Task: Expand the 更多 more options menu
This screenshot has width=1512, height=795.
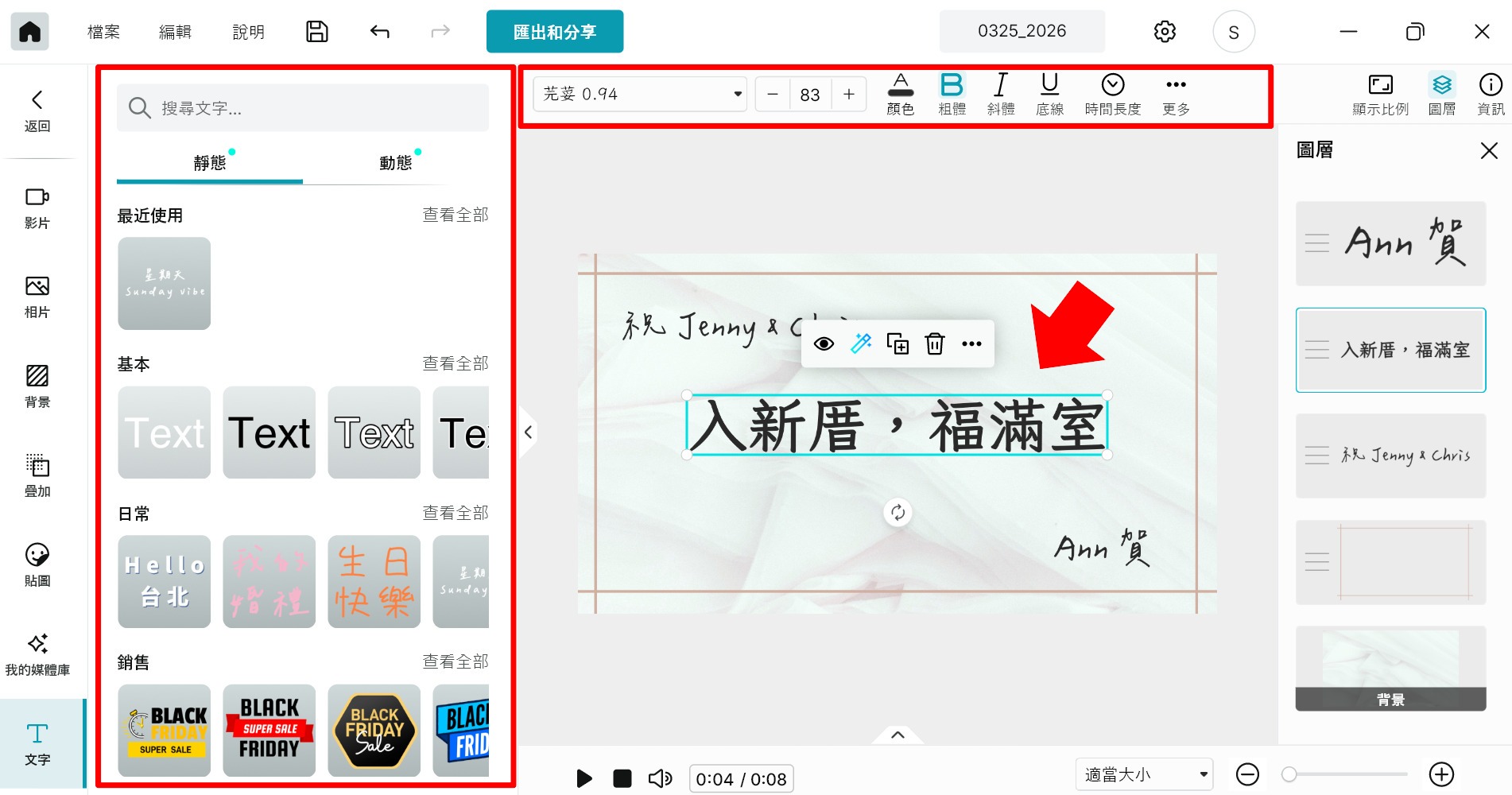Action: [x=1176, y=93]
